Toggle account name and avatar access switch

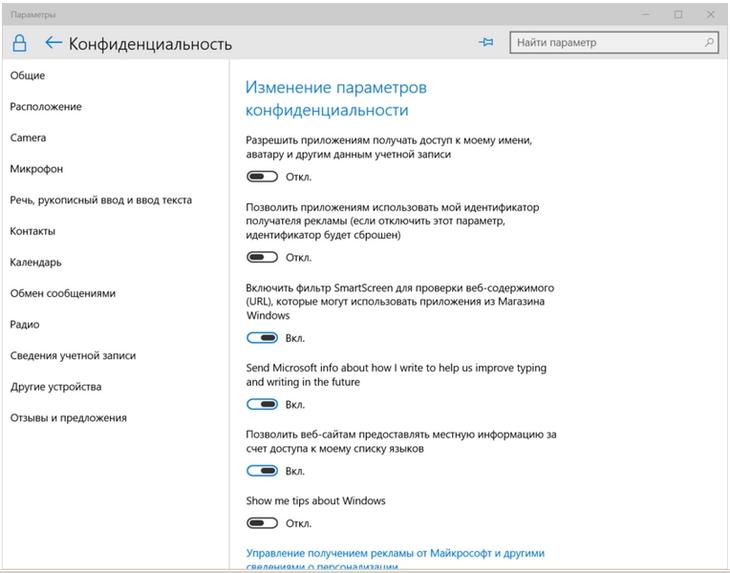[262, 177]
